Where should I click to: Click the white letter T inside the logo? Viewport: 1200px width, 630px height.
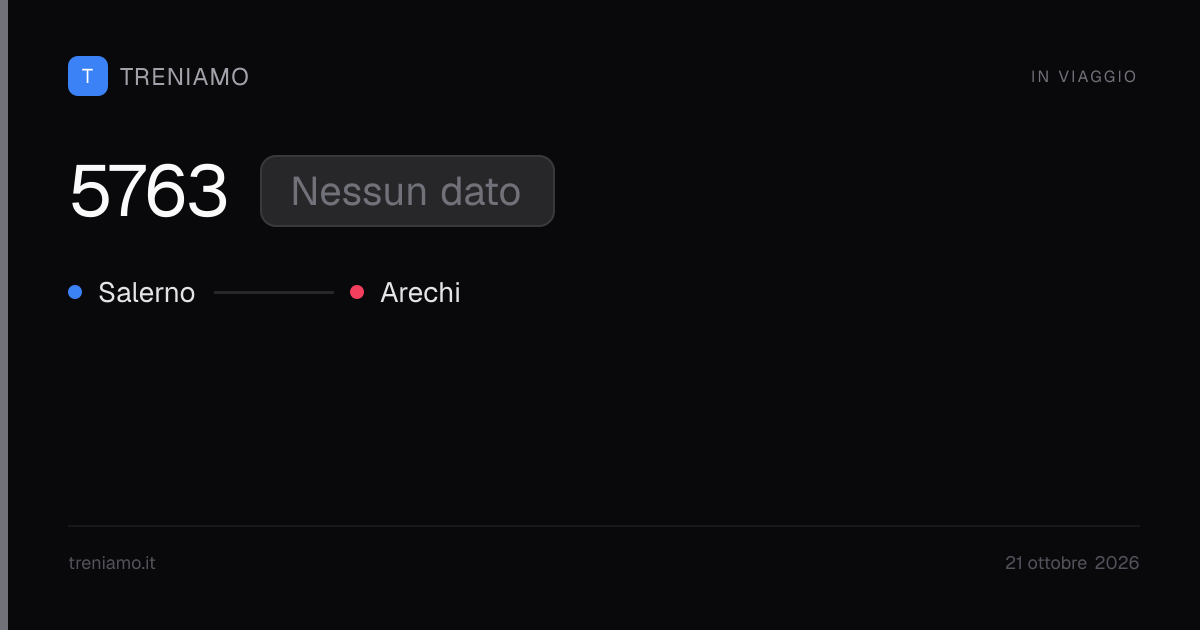tap(88, 76)
